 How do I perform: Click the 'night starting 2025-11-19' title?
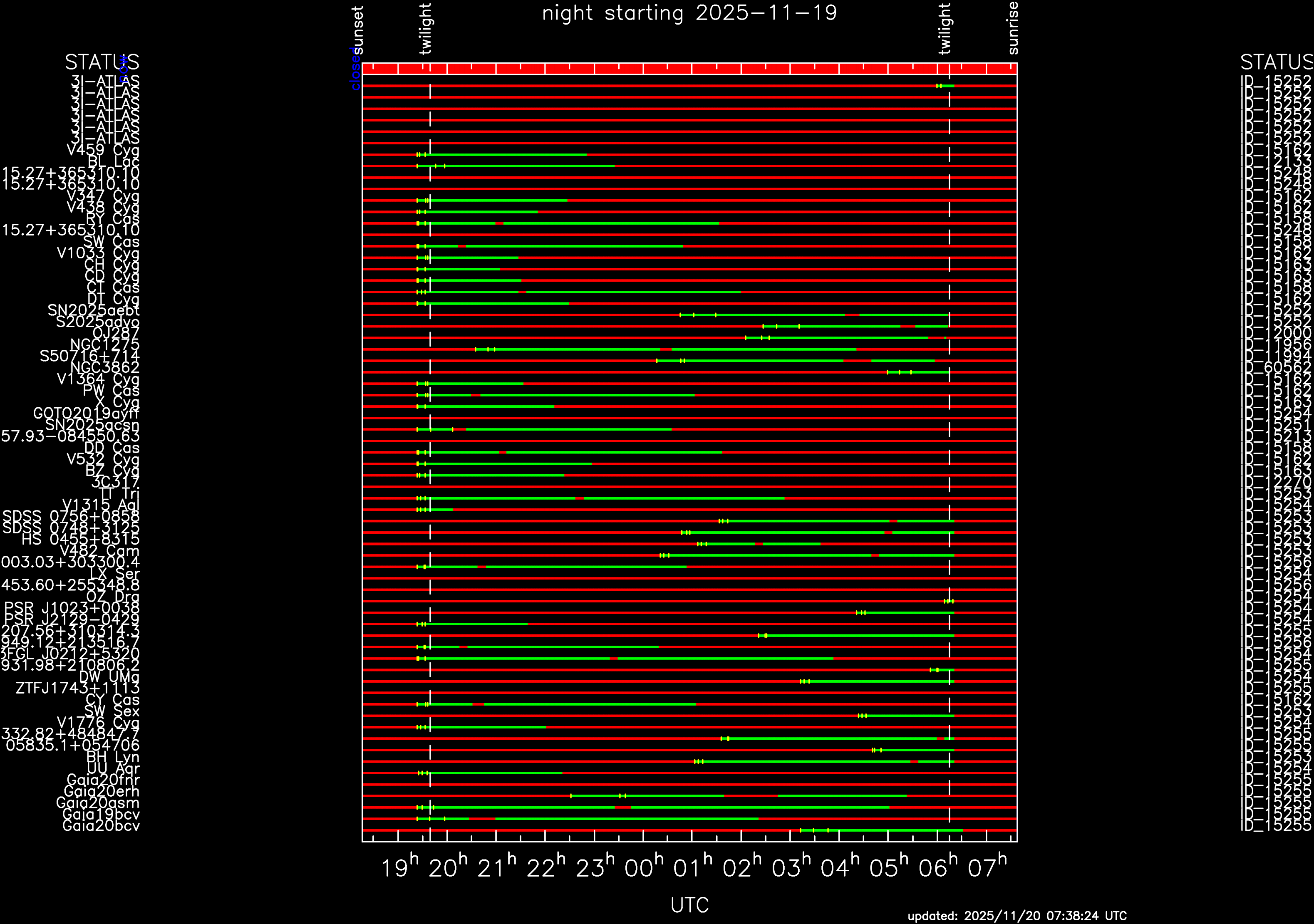point(689,13)
